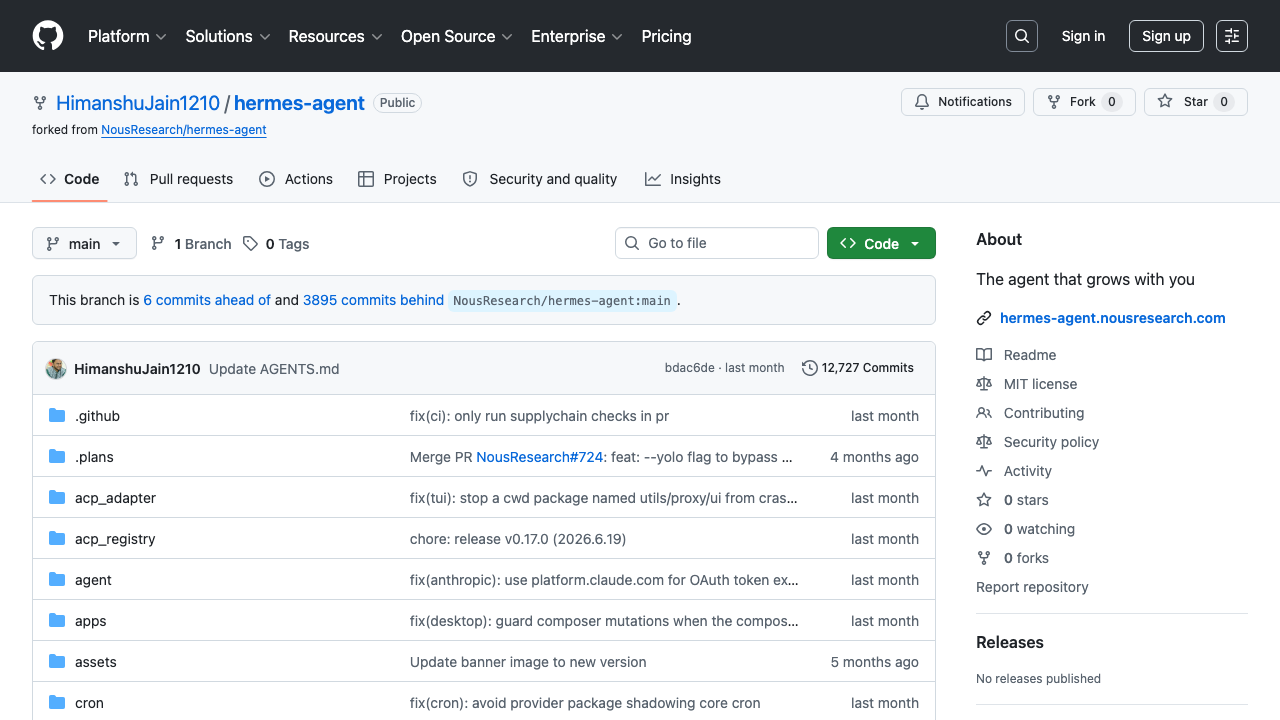The height and width of the screenshot is (720, 1280).
Task: Expand the Platform menu
Action: click(x=129, y=36)
